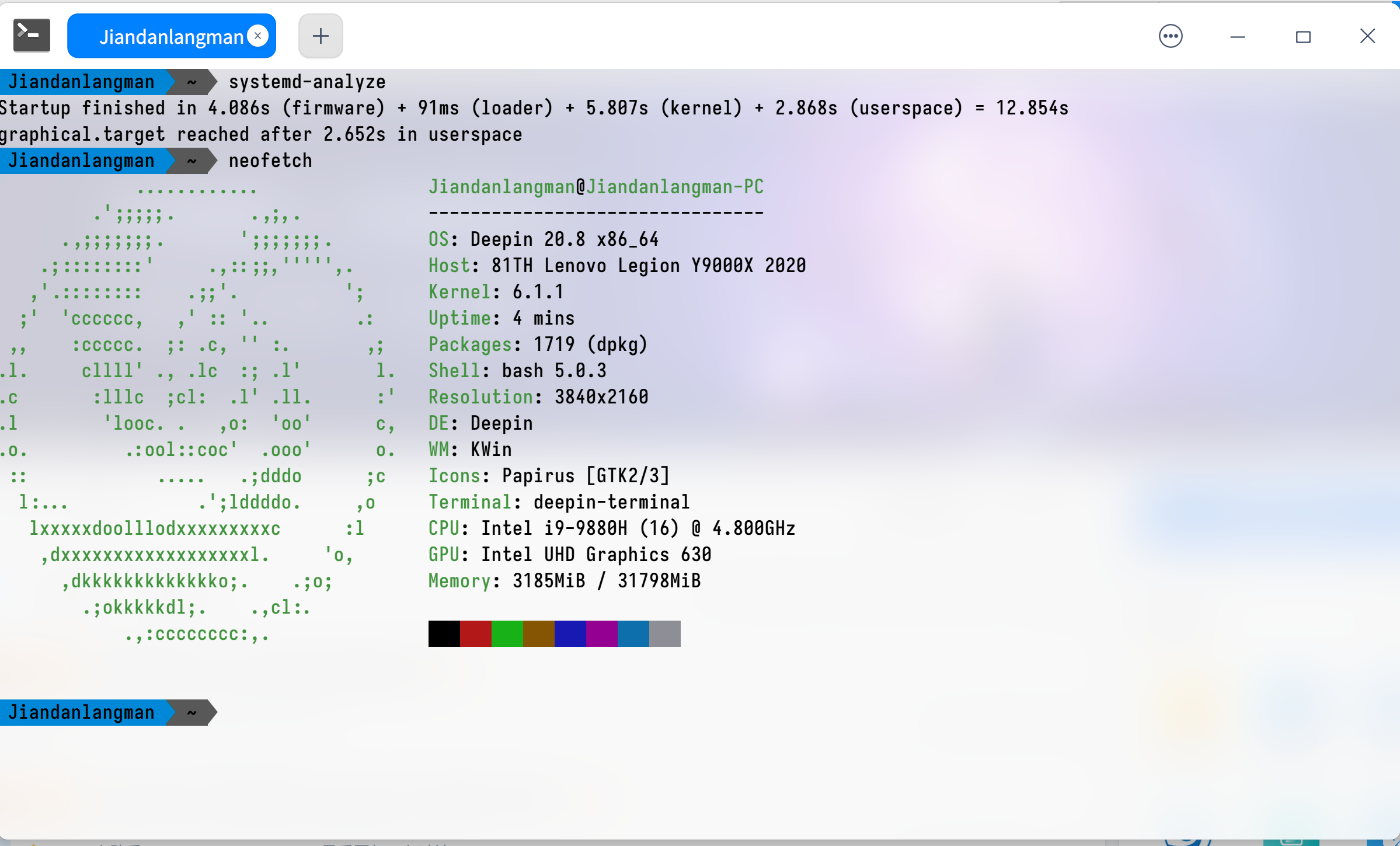This screenshot has height=846, width=1400.
Task: Click the gray color block in neofetch palette
Action: [x=664, y=633]
